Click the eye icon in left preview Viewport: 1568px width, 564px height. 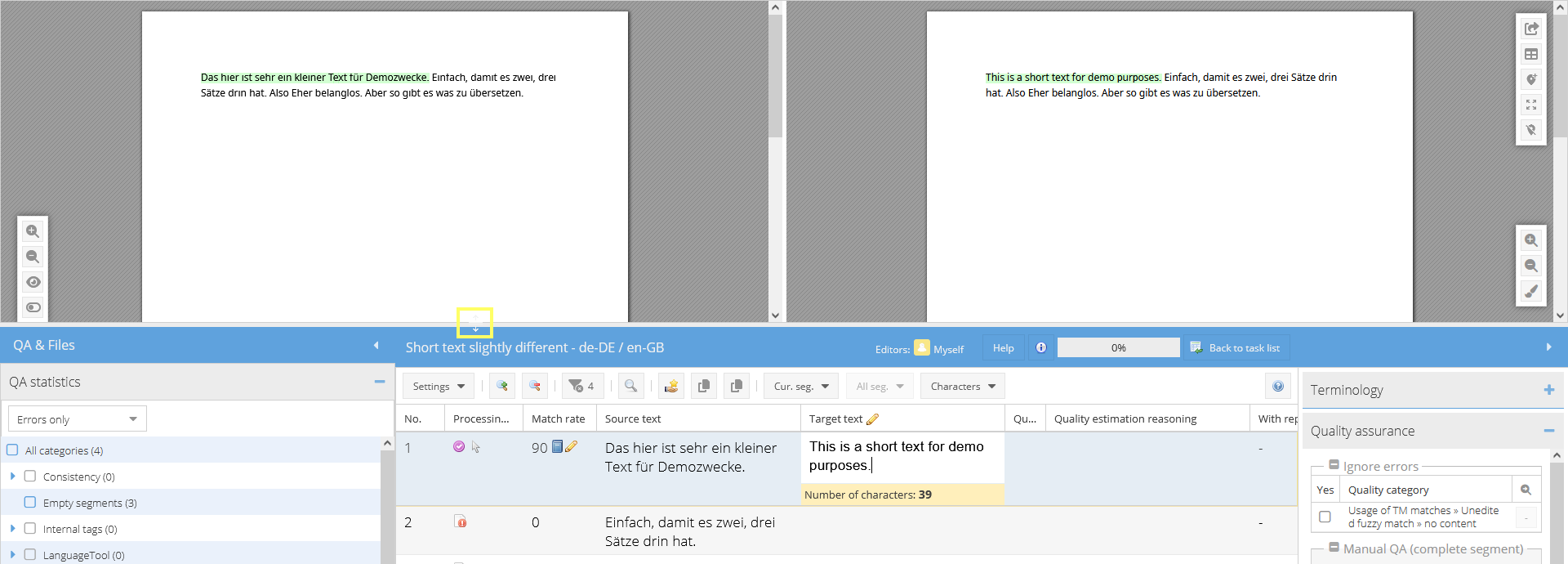coord(33,282)
